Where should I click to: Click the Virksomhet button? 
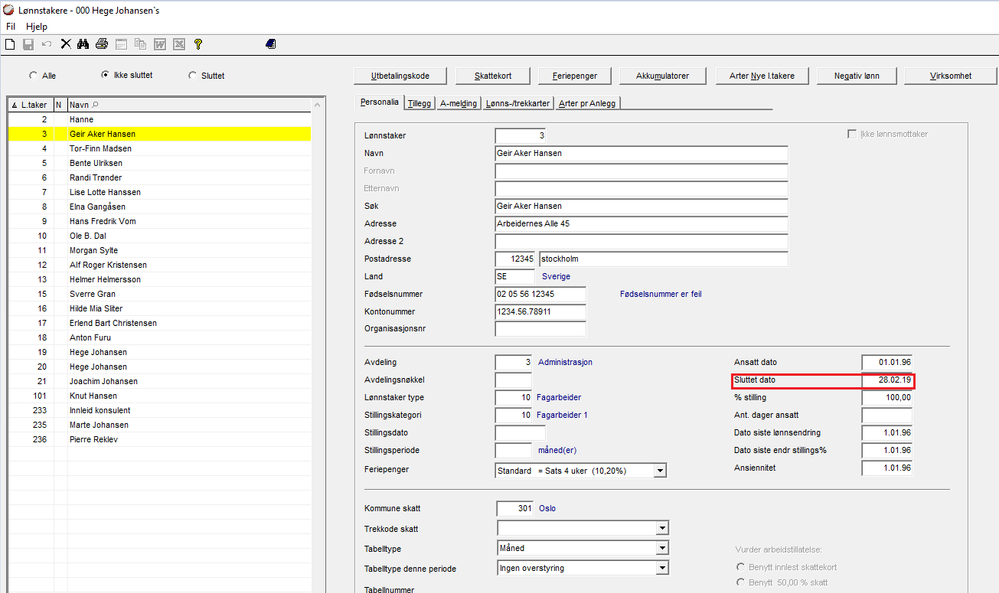click(x=951, y=76)
